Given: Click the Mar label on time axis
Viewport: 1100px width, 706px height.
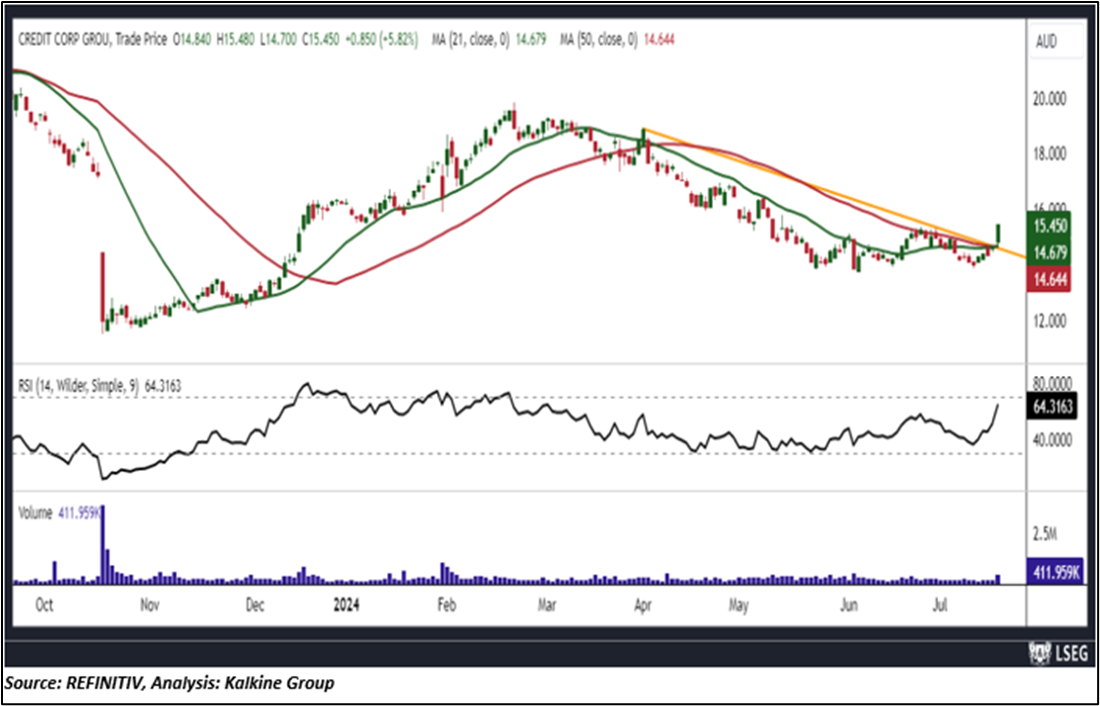Looking at the screenshot, I should [x=546, y=606].
